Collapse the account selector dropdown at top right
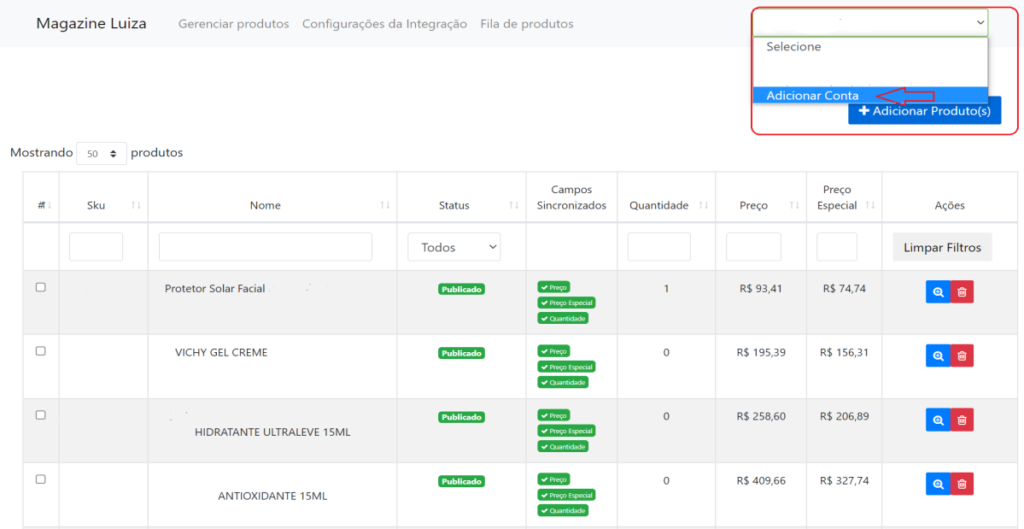The height and width of the screenshot is (529, 1024). (870, 22)
